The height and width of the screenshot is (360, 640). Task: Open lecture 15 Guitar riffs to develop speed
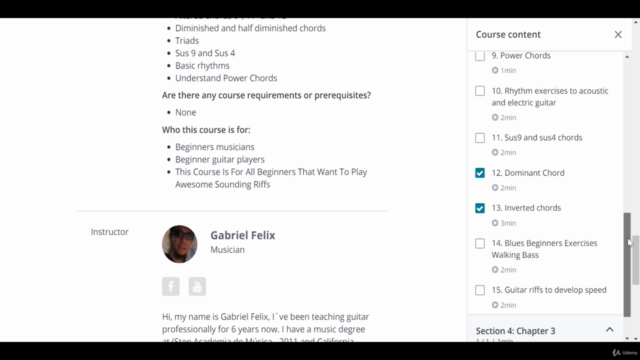[549, 290]
